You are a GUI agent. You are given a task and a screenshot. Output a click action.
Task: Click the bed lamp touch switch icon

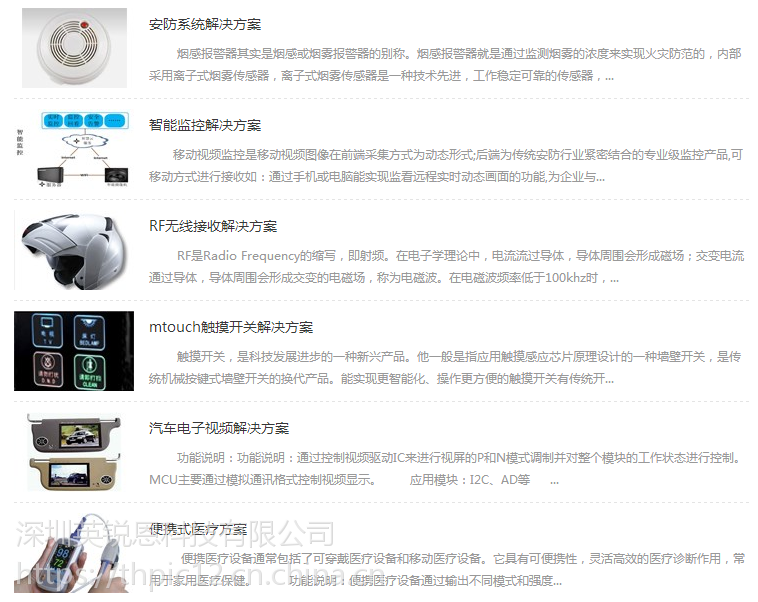(x=89, y=332)
